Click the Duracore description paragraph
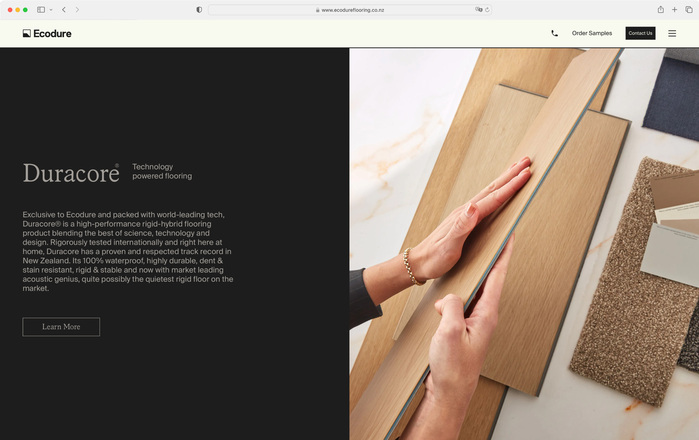This screenshot has height=440, width=699. coord(128,251)
